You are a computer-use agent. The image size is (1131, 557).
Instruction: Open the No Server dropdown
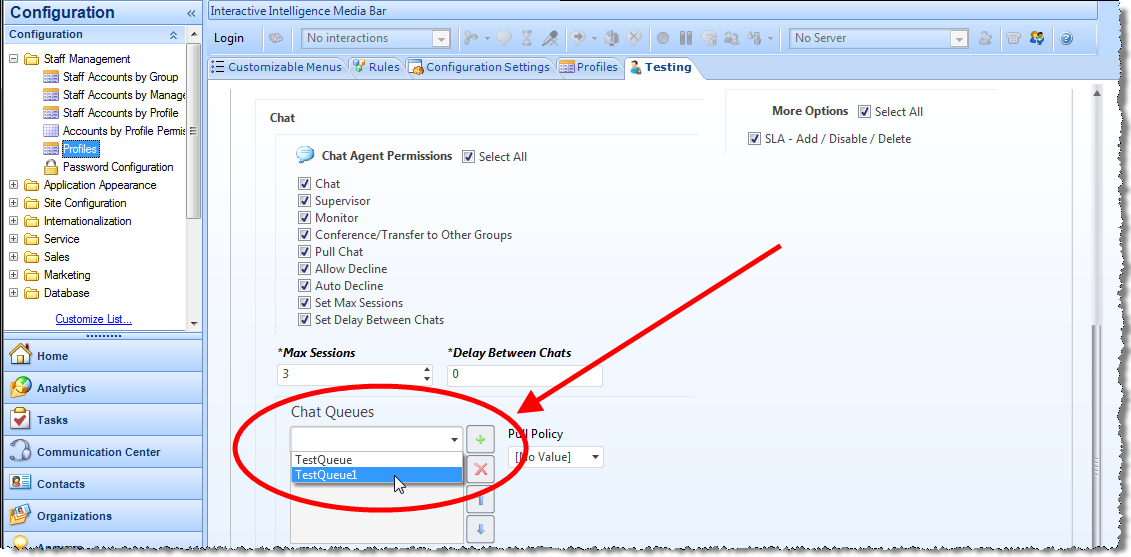tap(959, 39)
